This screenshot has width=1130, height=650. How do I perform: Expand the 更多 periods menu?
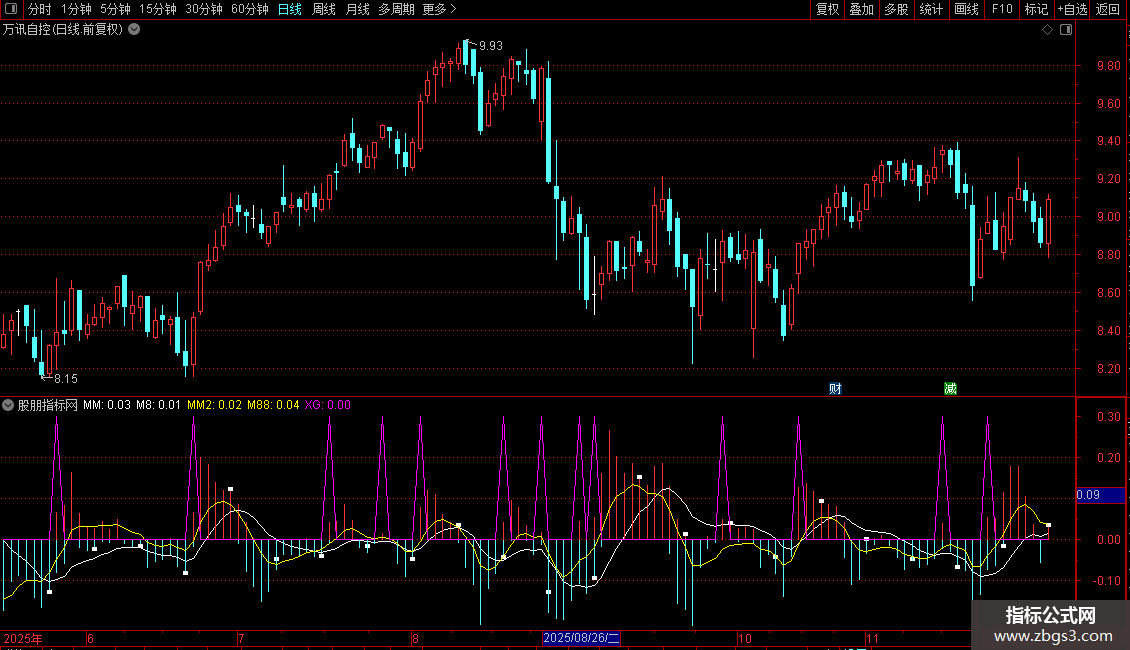[439, 9]
